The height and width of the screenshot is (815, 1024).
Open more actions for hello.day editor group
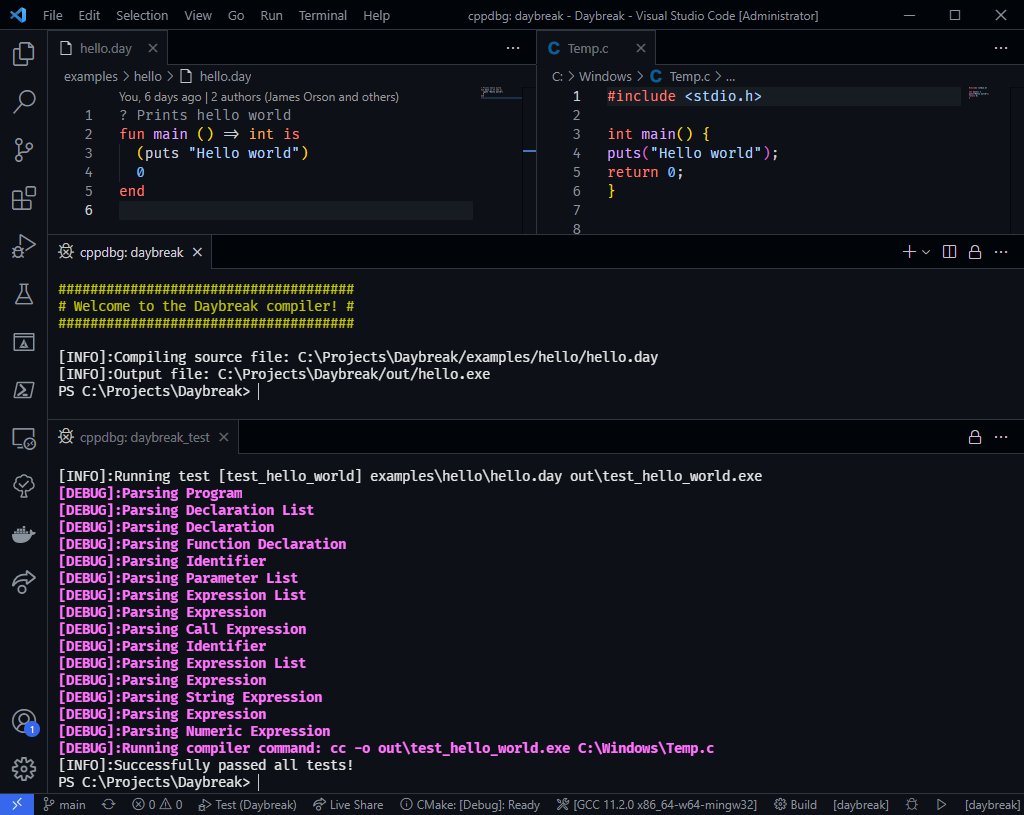(513, 48)
